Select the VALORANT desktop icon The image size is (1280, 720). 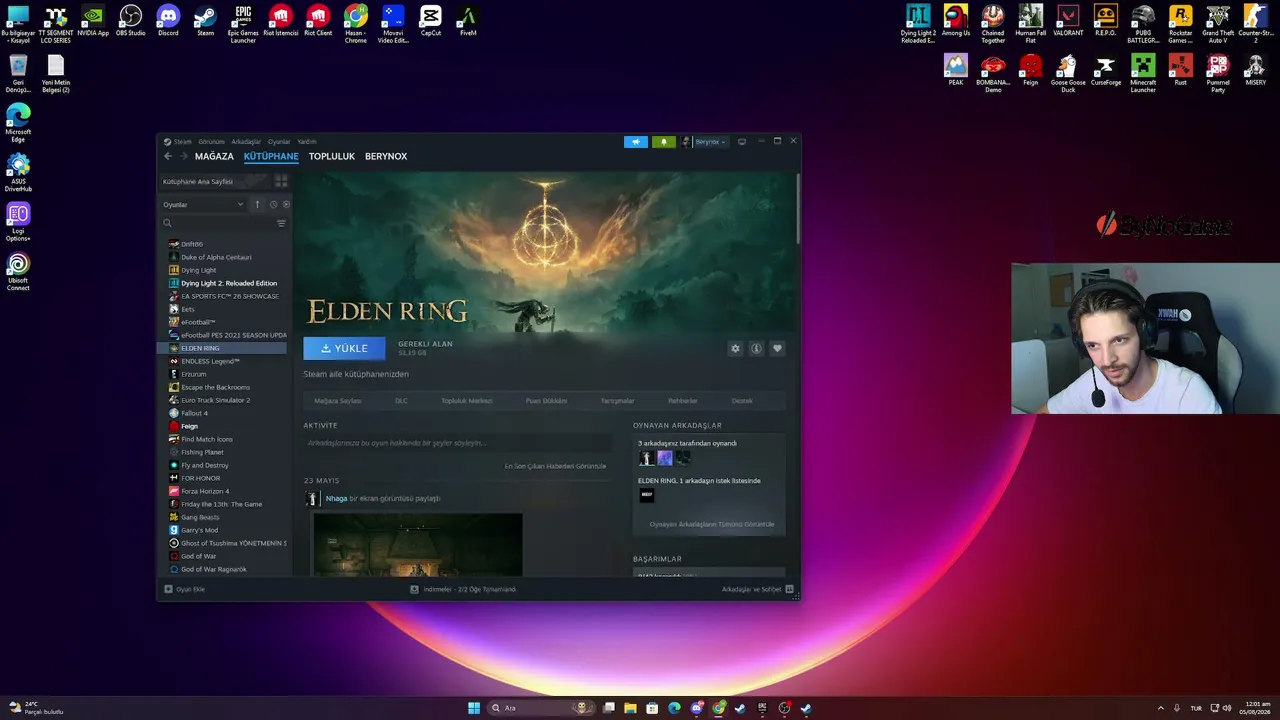1068,22
